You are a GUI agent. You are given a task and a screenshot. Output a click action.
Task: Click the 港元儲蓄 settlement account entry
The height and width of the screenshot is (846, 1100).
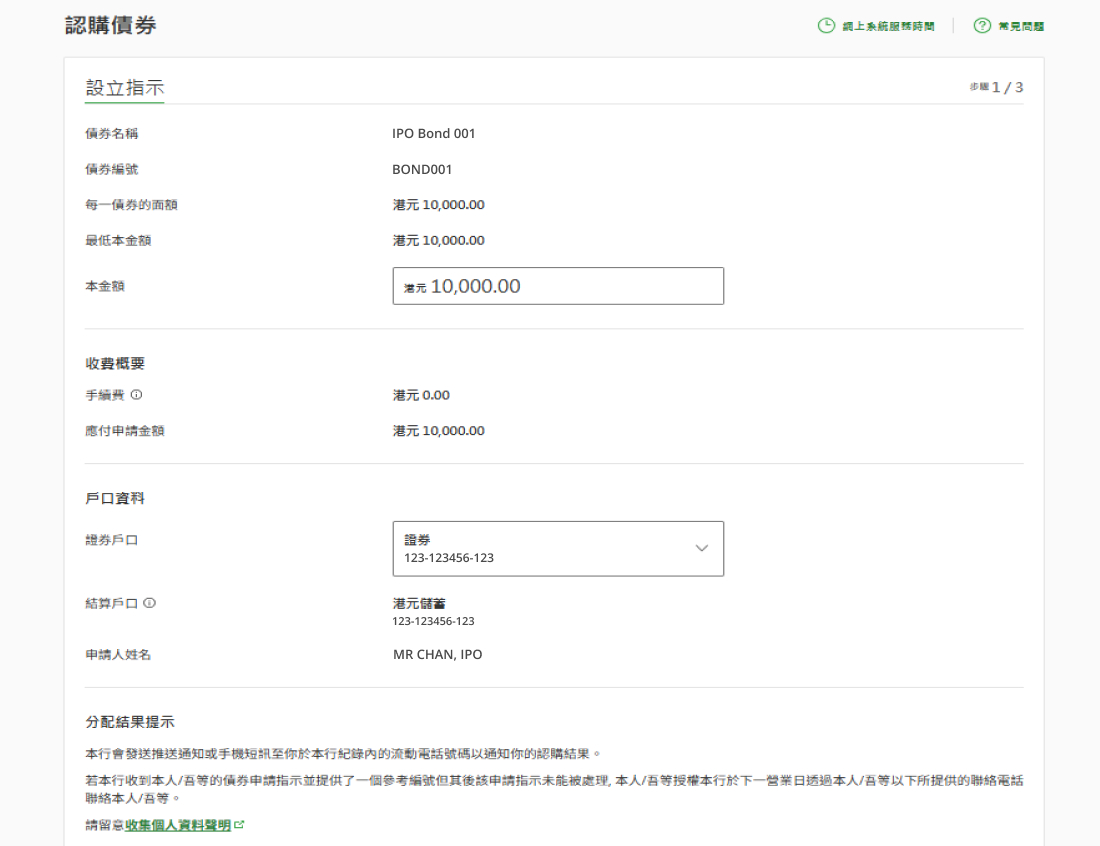tap(419, 603)
